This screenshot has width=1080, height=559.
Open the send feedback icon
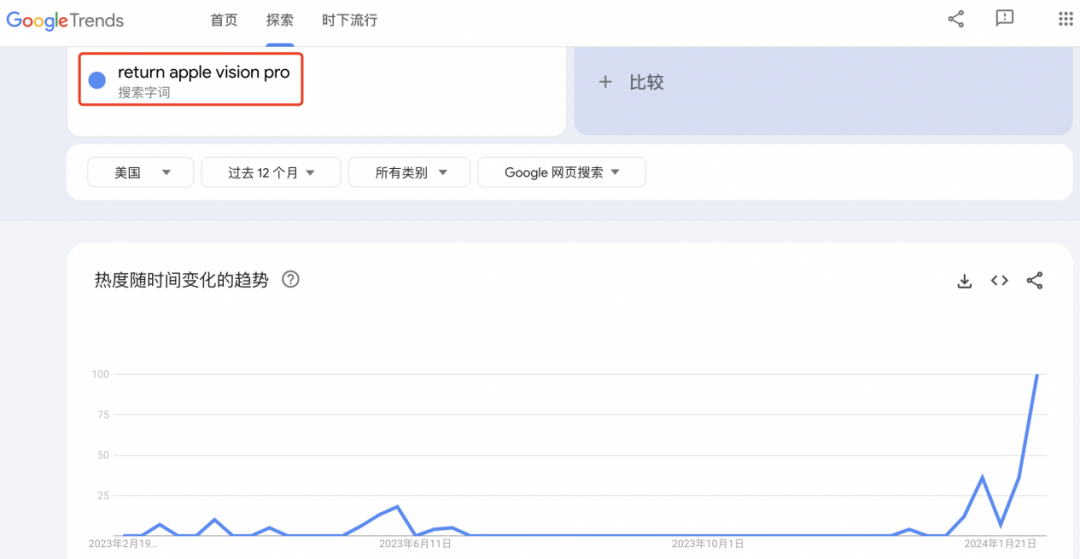[1005, 19]
